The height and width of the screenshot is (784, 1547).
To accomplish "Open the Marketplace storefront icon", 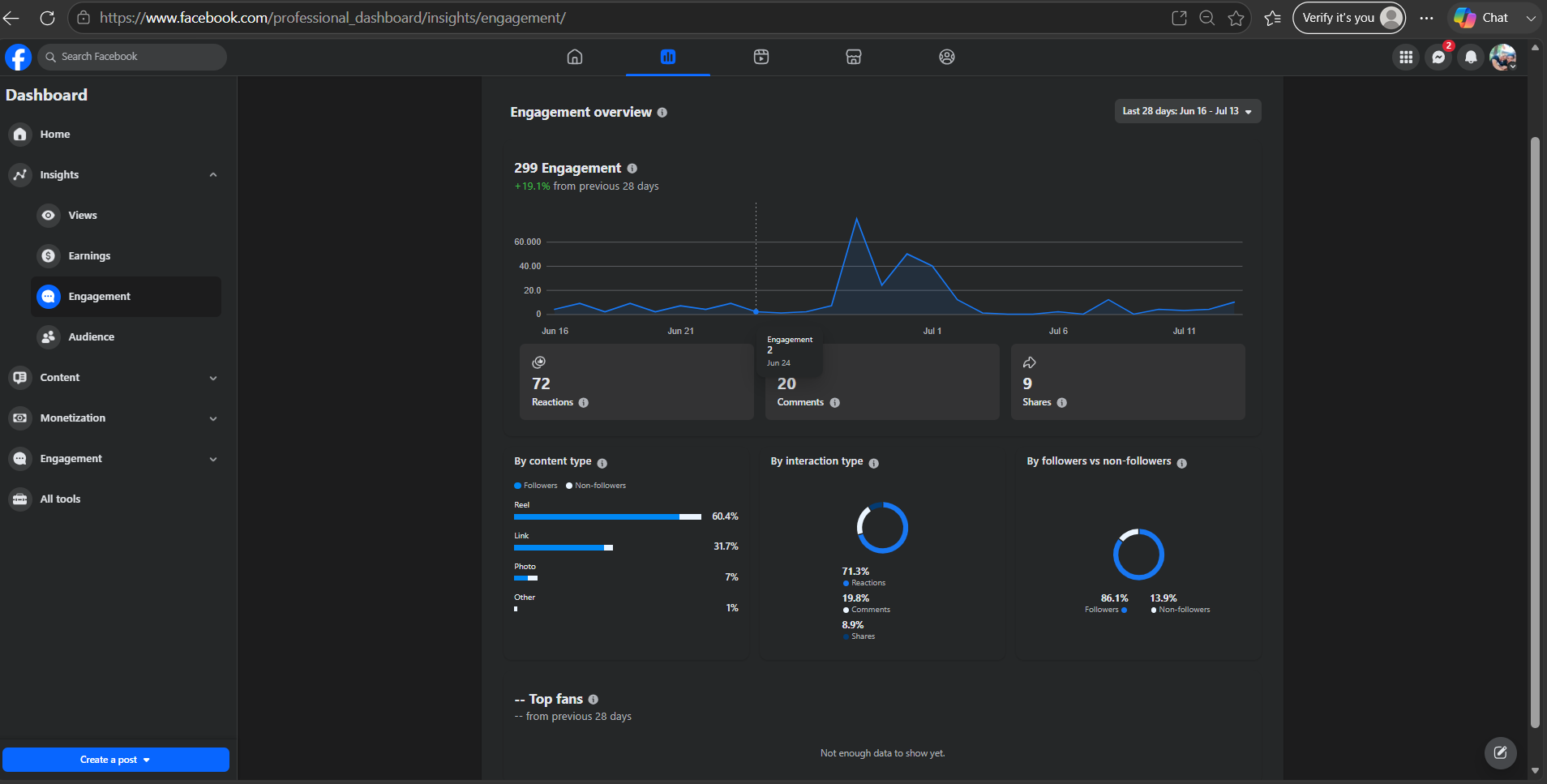I will click(854, 57).
